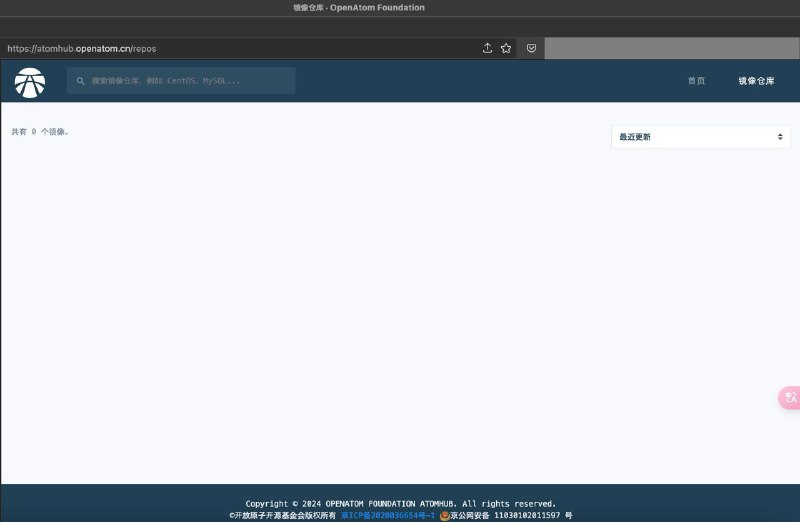Open the 京ICP备 license link
Viewport: 800px width, 522px height.
click(388, 515)
